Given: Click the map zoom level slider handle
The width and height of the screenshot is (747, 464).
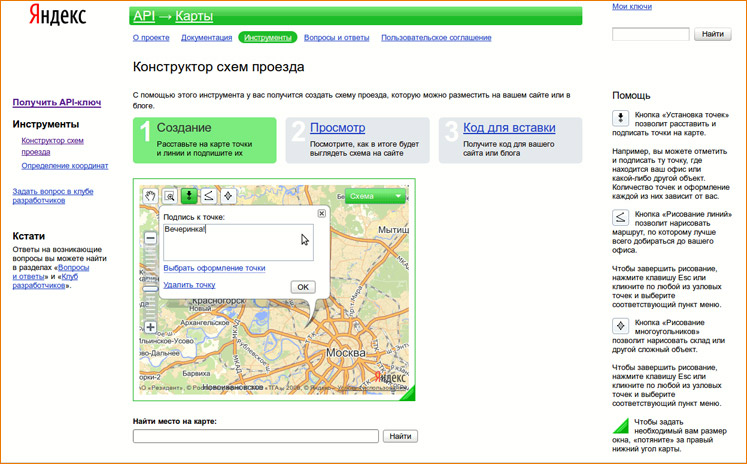Looking at the screenshot, I should 151,289.
